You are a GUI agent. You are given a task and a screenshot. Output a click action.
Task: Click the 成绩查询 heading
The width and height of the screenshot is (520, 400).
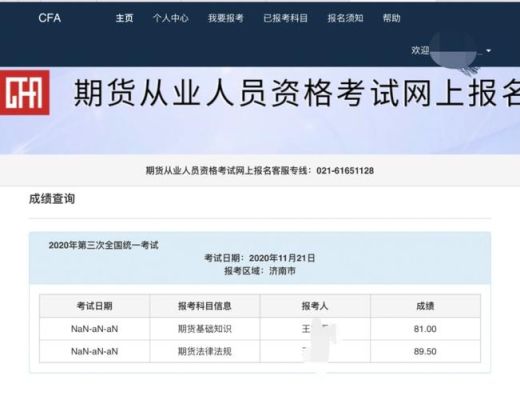tap(52, 199)
